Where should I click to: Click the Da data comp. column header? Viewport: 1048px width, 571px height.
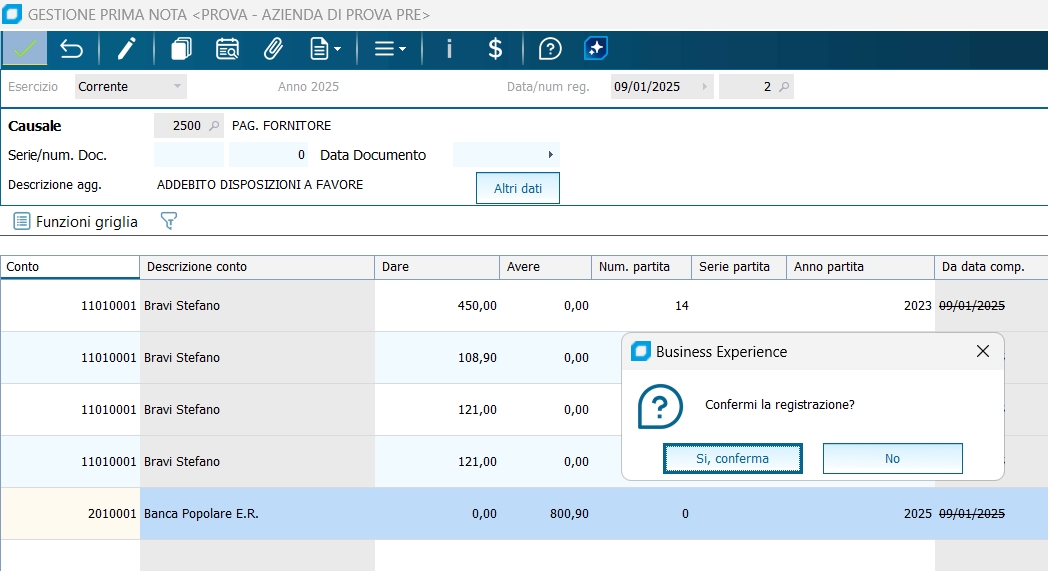[991, 267]
